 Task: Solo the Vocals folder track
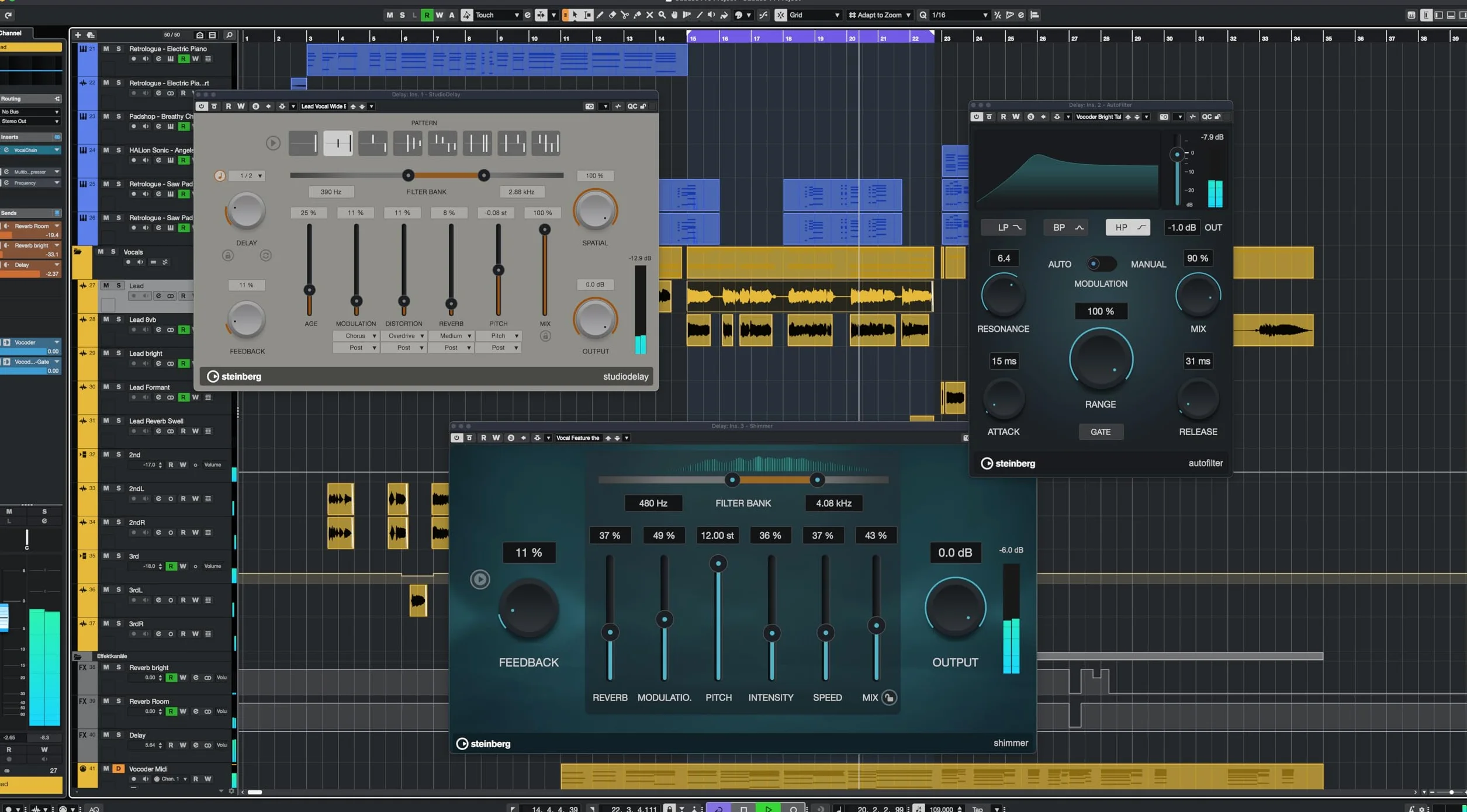[113, 252]
